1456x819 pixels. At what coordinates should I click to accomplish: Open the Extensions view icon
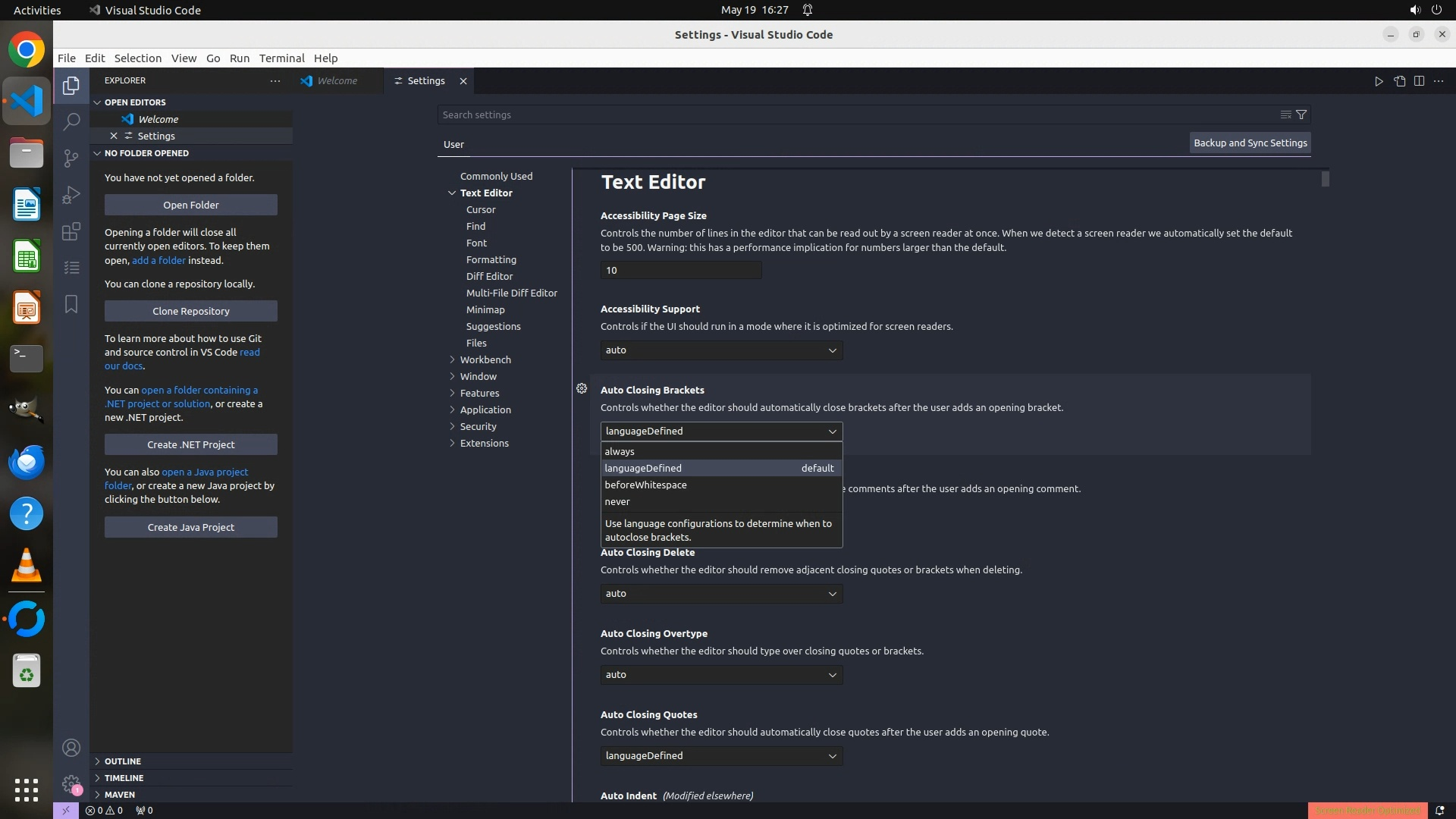click(71, 231)
